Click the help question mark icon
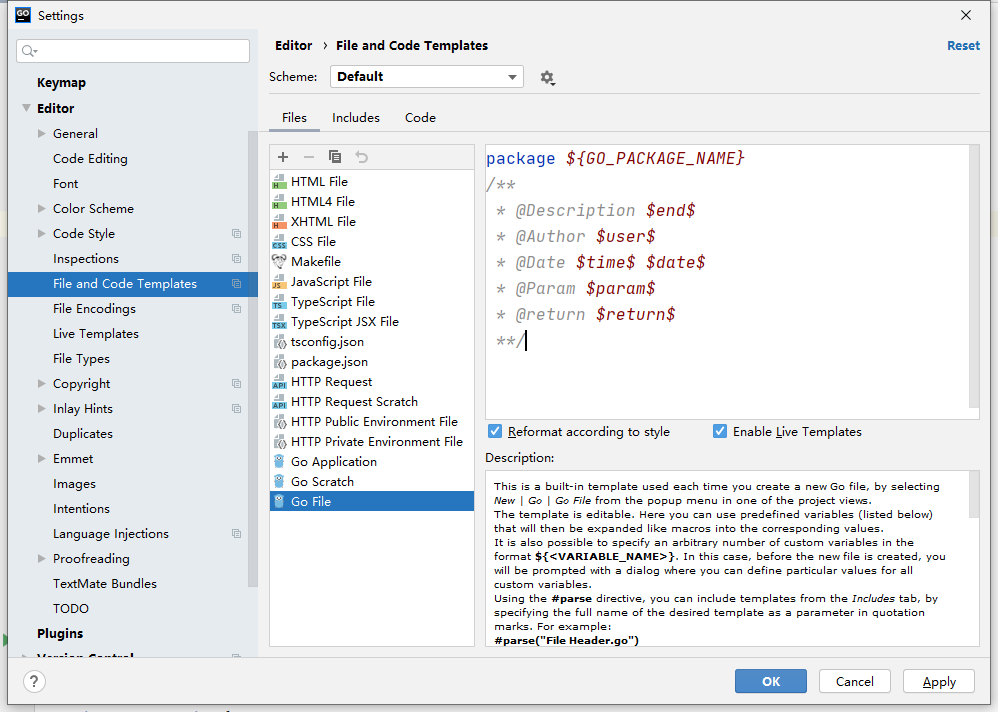 point(34,682)
